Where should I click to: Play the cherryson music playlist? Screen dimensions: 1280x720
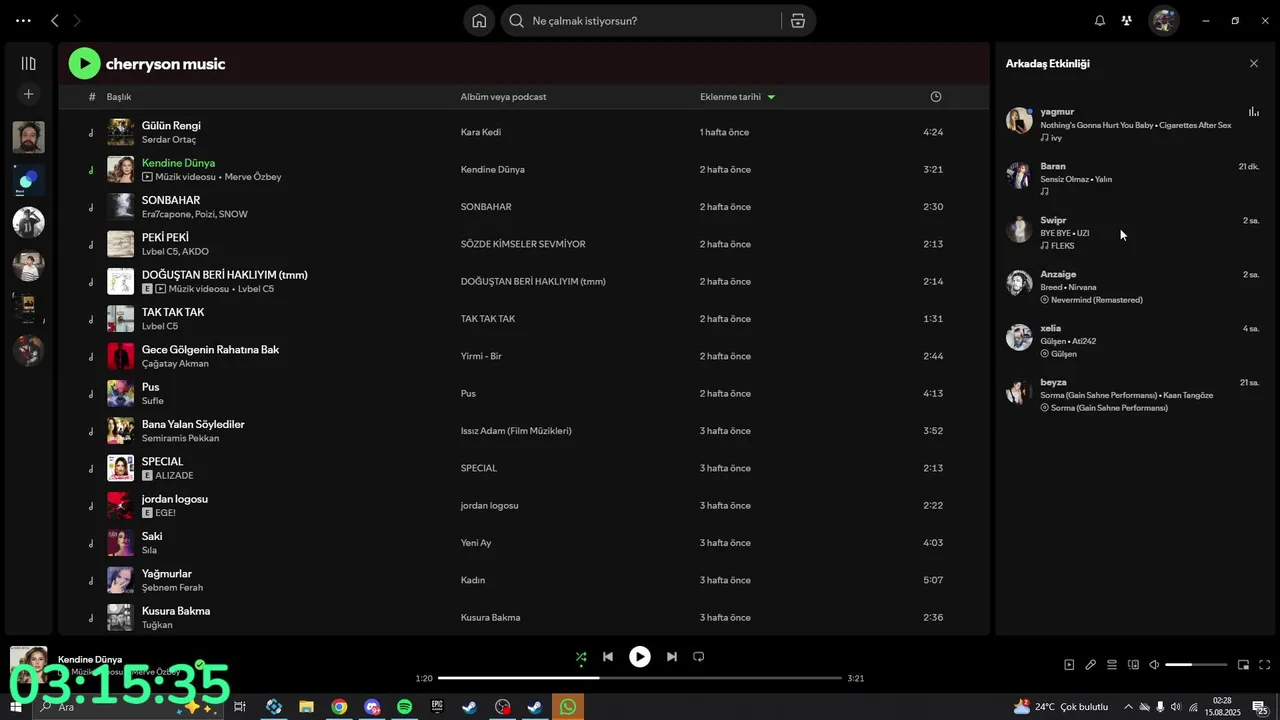[84, 64]
